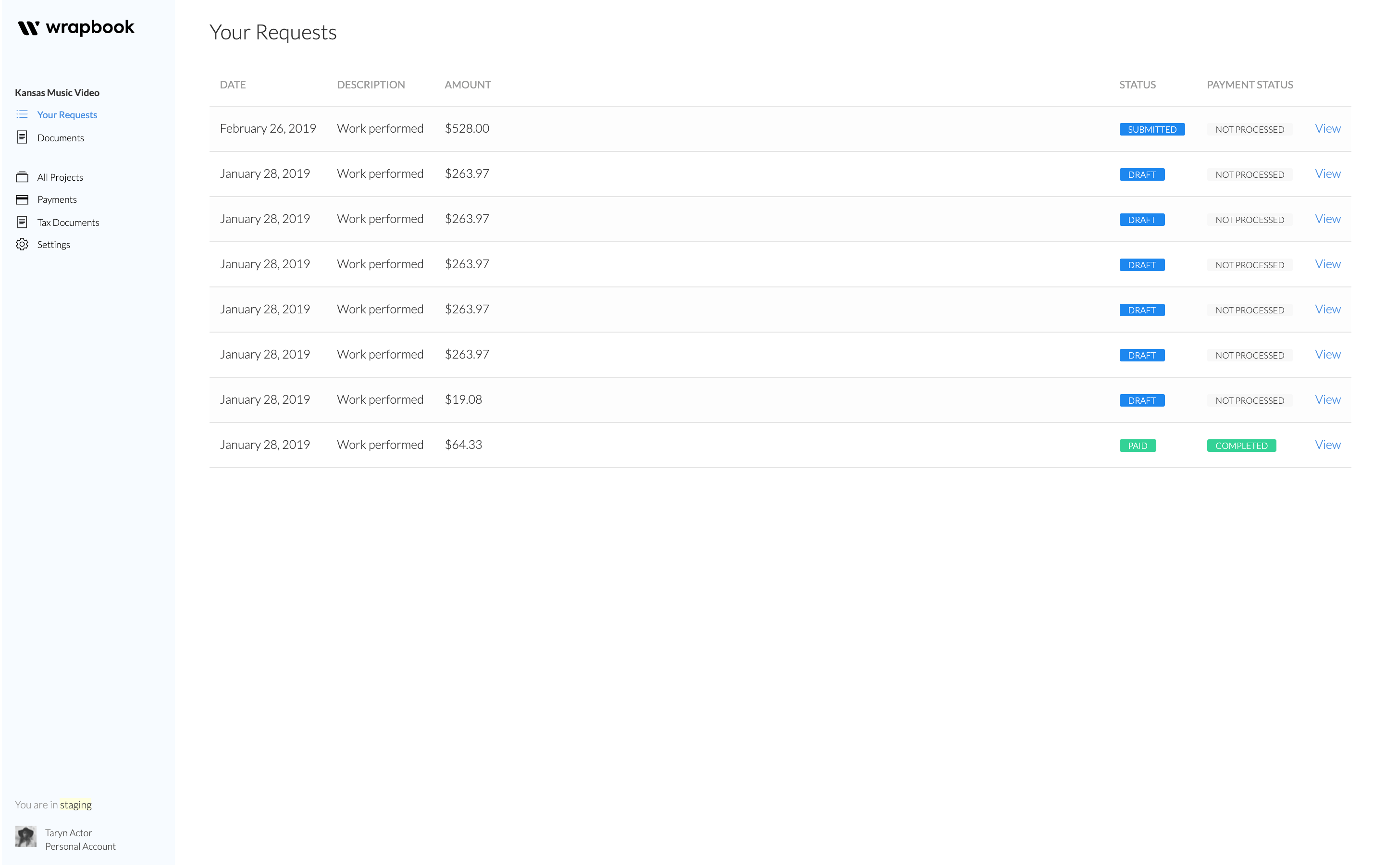Click the PAID status badge
Viewport: 1386px width, 868px height.
point(1137,446)
